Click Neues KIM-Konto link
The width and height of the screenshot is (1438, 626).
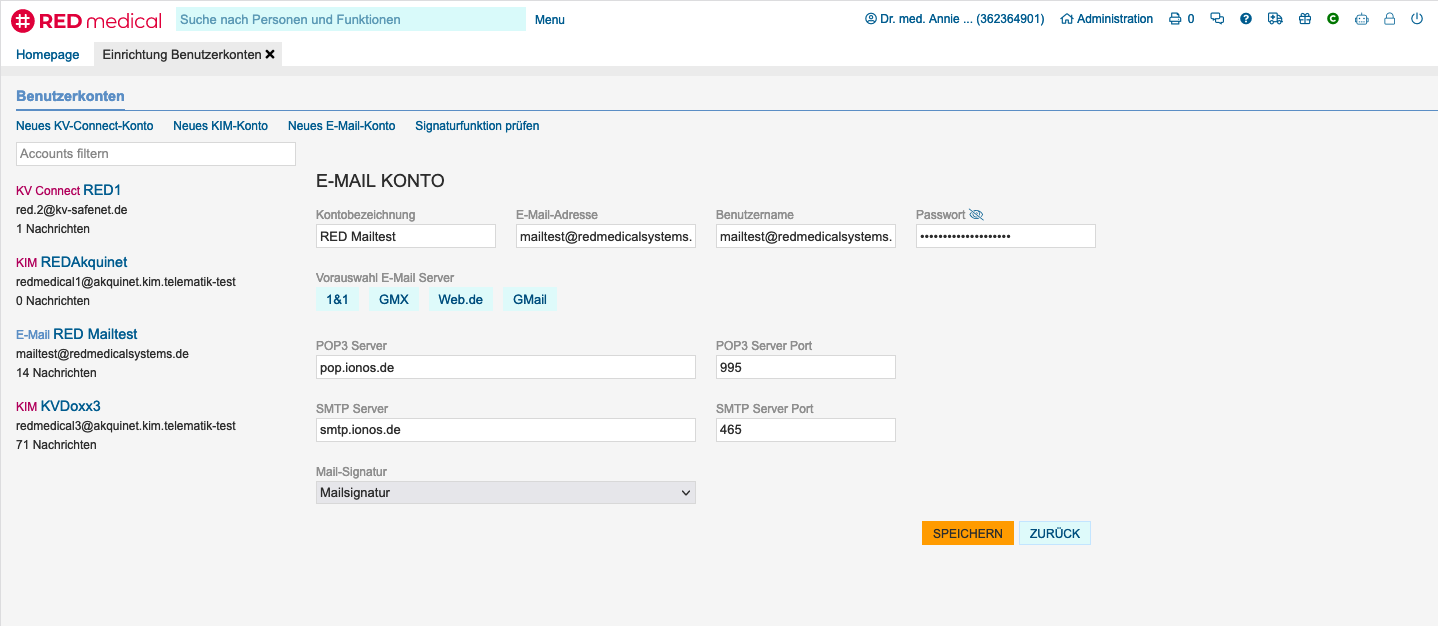(x=220, y=126)
